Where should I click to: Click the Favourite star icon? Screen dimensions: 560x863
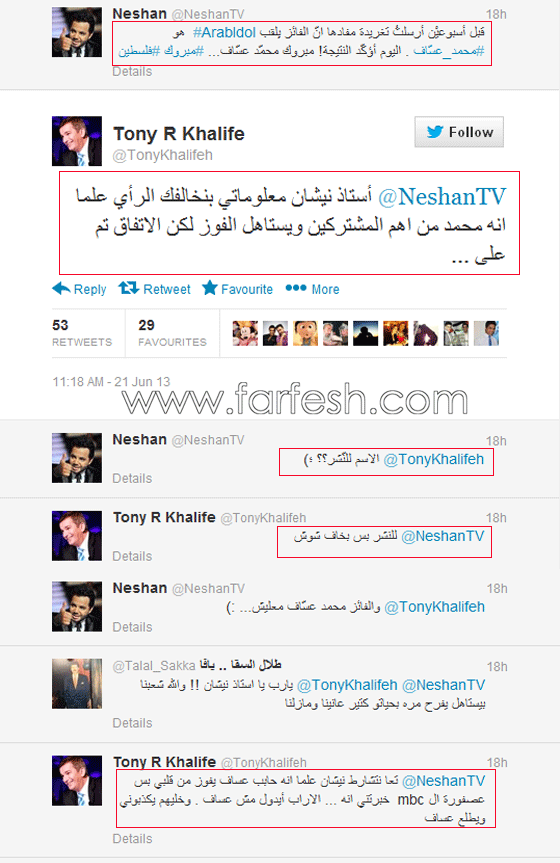pyautogui.click(x=210, y=287)
